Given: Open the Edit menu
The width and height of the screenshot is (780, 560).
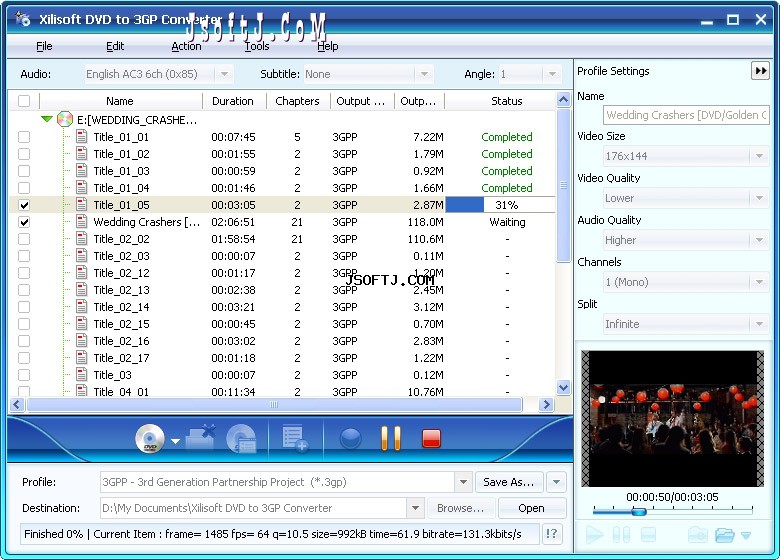Looking at the screenshot, I should point(115,46).
